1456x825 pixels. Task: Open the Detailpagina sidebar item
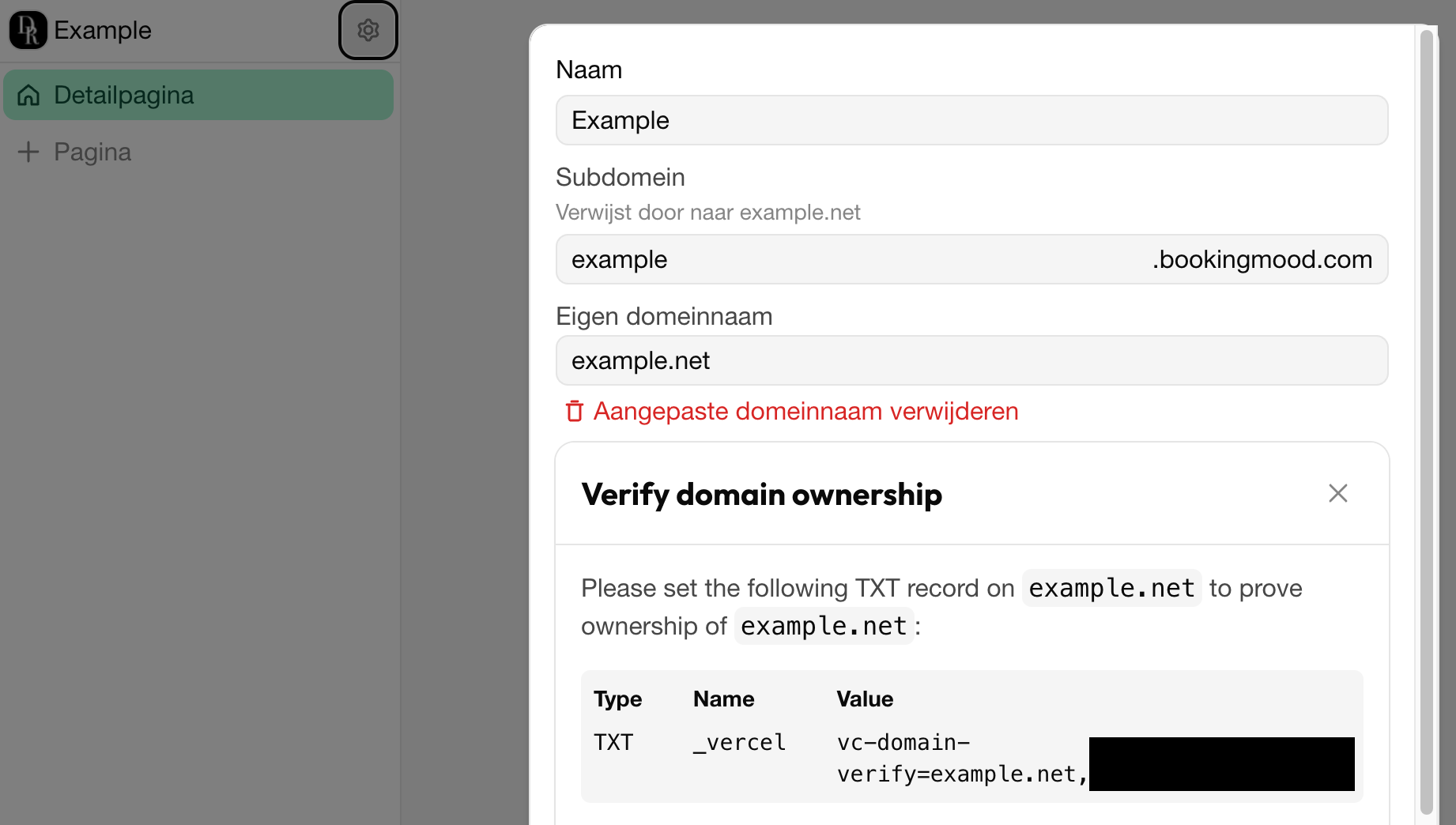(x=198, y=95)
